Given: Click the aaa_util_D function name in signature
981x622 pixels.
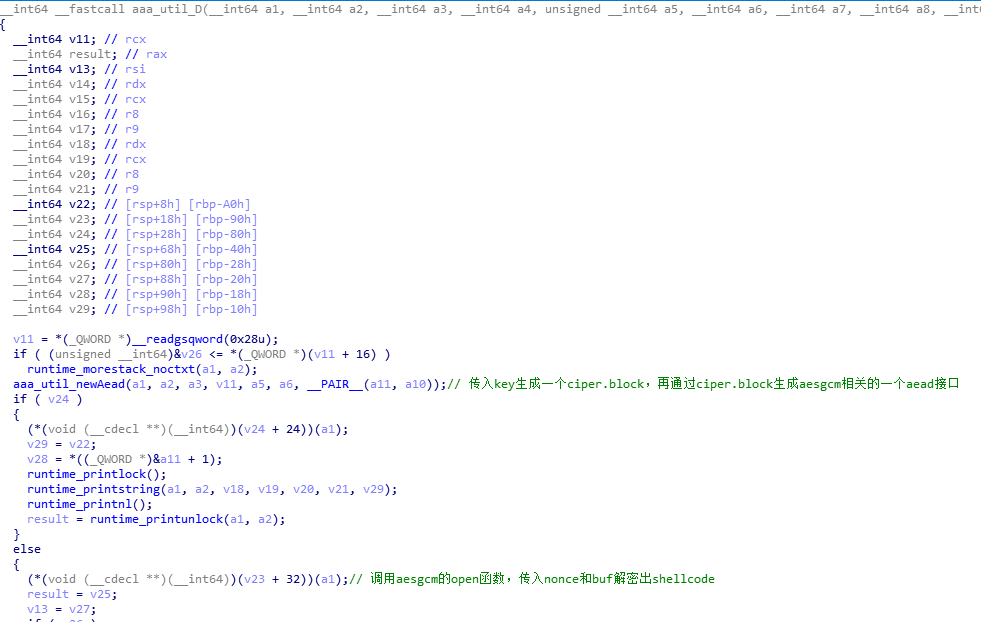Looking at the screenshot, I should (x=167, y=9).
